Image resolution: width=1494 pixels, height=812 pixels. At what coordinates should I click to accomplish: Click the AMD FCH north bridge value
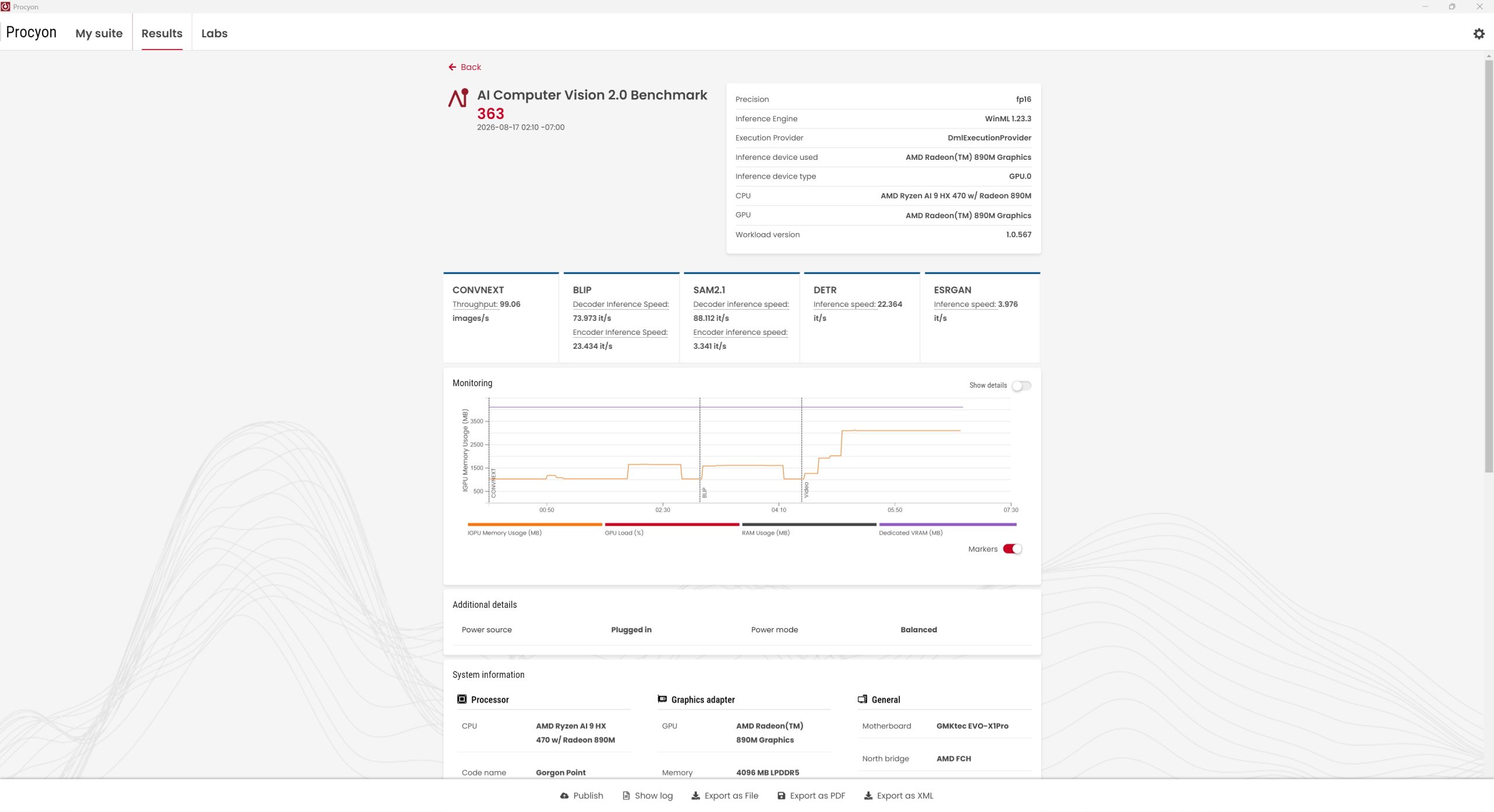pos(954,759)
